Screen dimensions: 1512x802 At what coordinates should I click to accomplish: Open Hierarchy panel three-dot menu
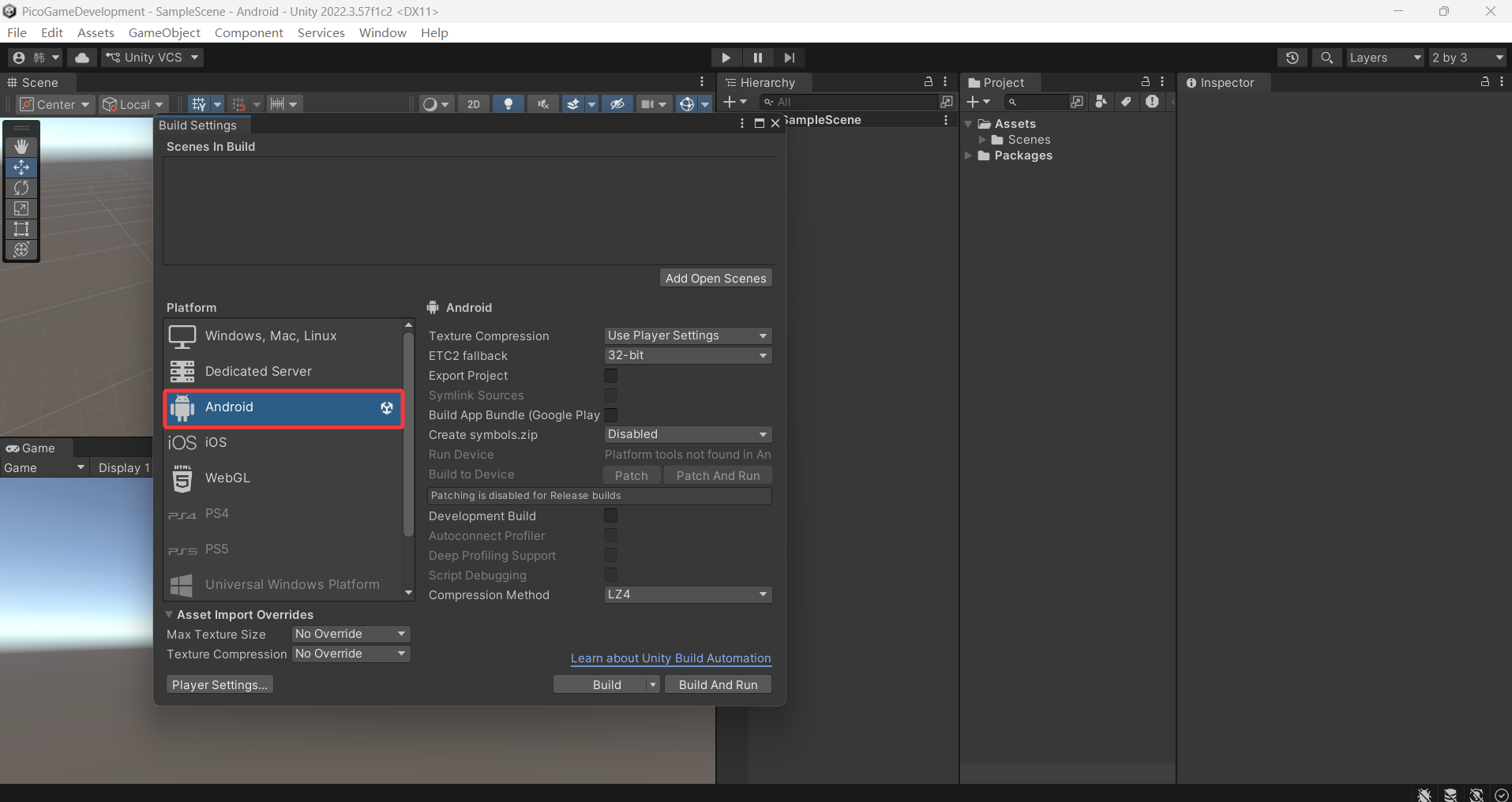tap(945, 82)
